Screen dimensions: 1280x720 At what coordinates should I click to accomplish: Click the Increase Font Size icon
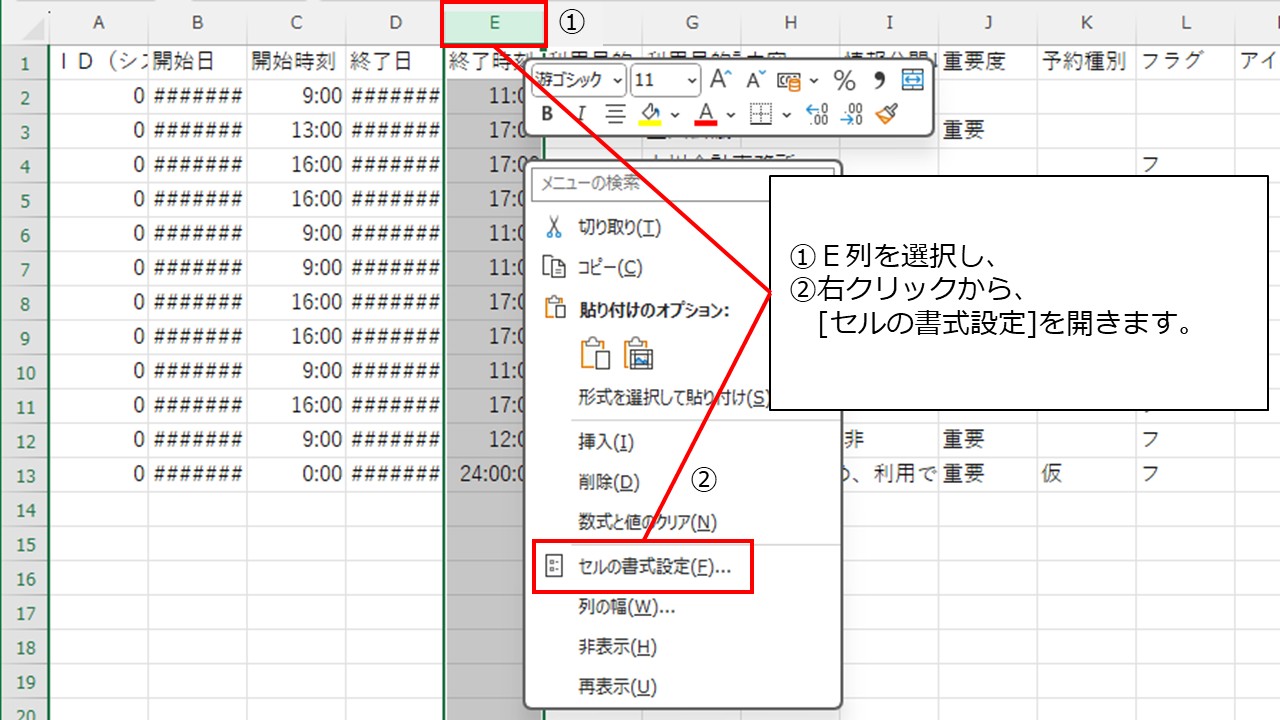click(720, 80)
